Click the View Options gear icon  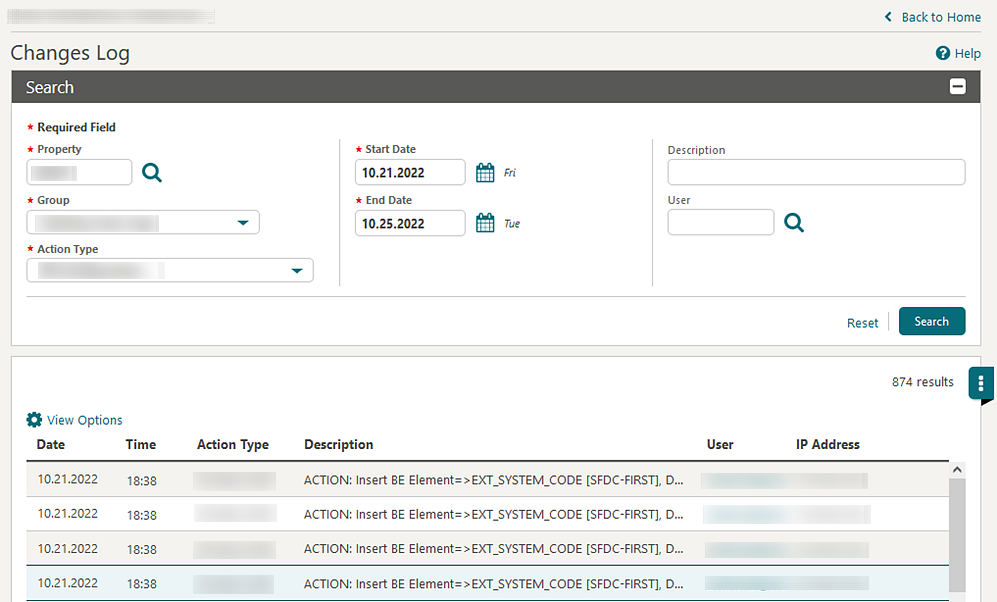point(34,420)
